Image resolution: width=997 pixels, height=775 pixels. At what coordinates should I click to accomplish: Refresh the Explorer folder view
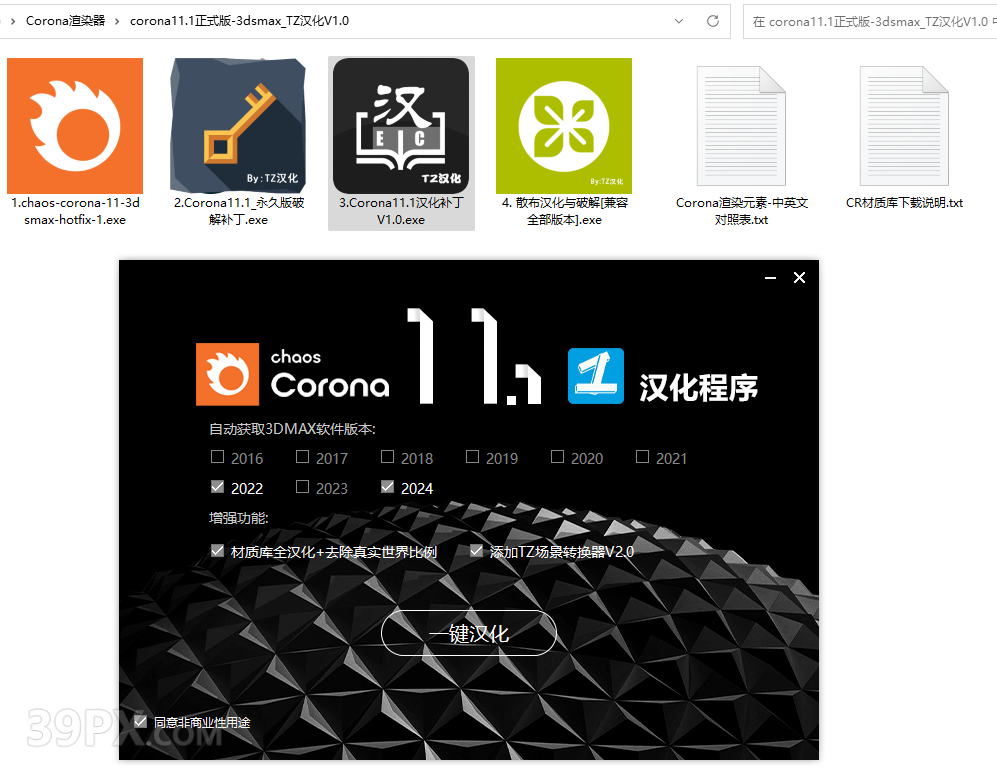[x=713, y=21]
